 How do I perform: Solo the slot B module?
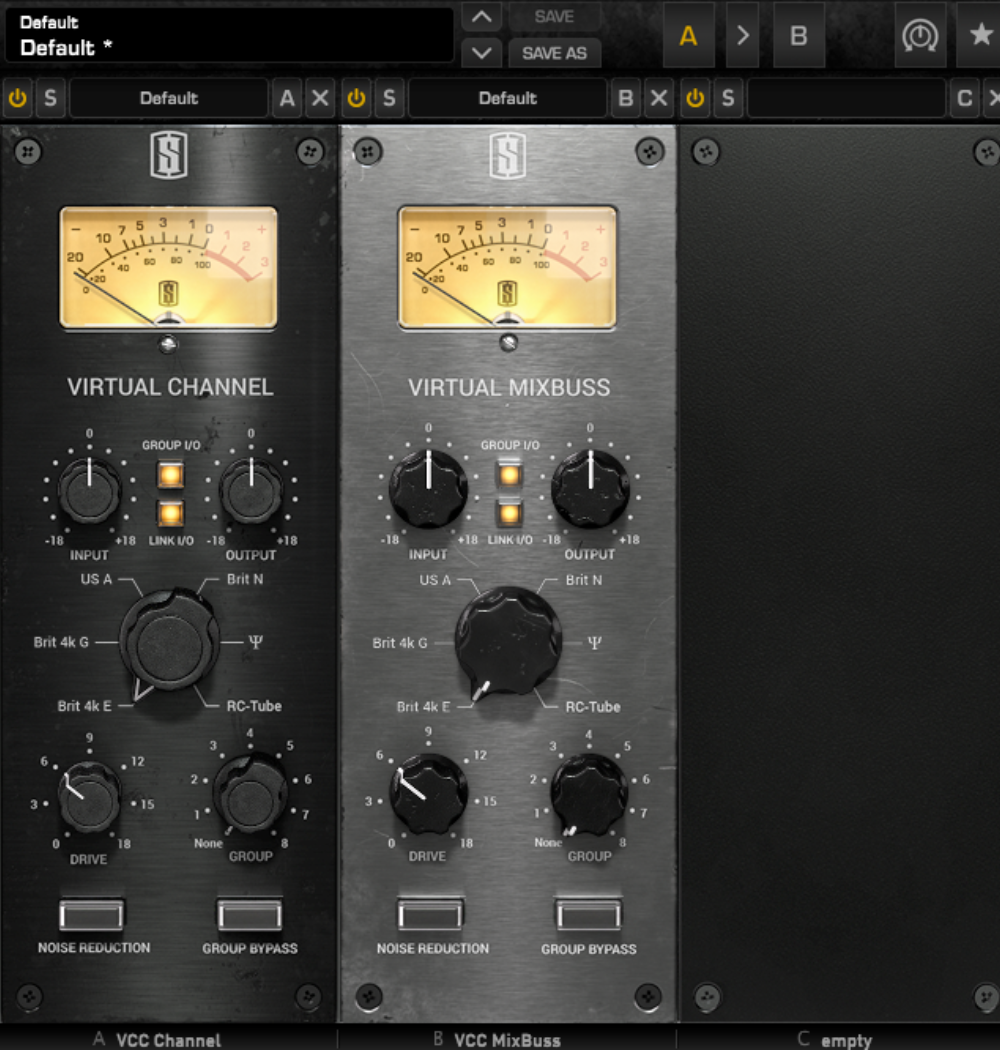click(390, 98)
